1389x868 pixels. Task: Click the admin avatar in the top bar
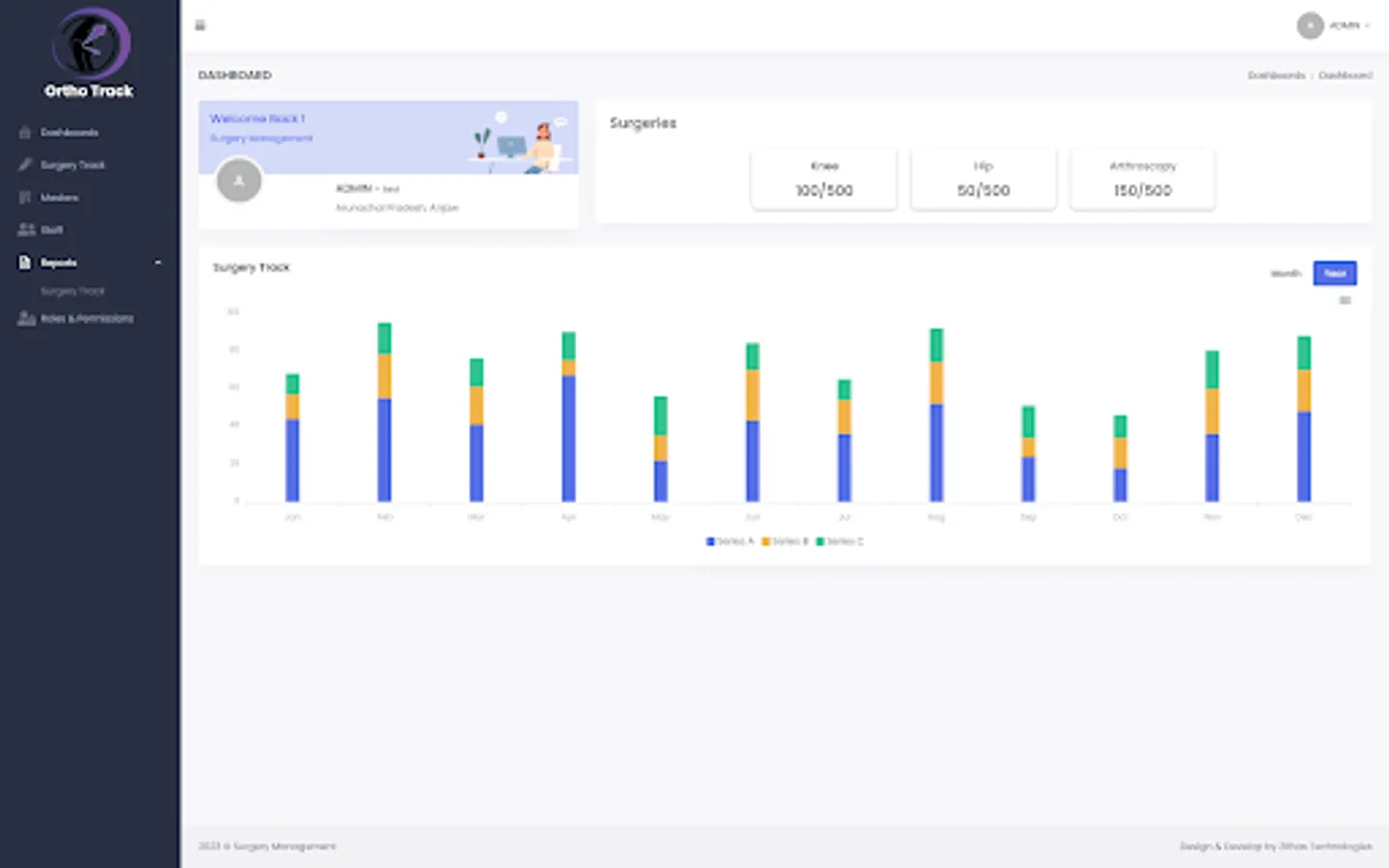[x=1310, y=25]
